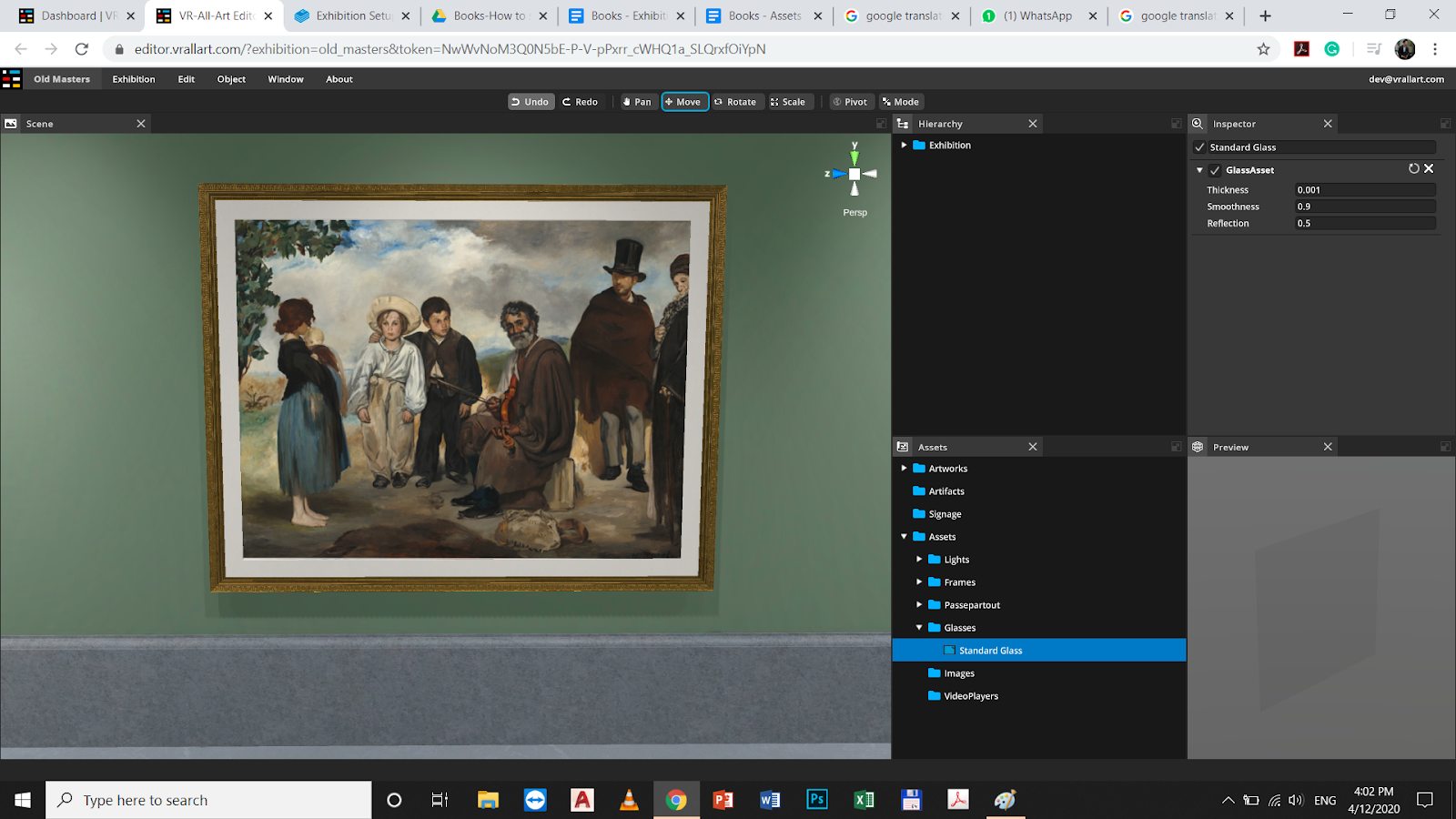Open the Object menu
The image size is (1456, 819).
coord(231,79)
